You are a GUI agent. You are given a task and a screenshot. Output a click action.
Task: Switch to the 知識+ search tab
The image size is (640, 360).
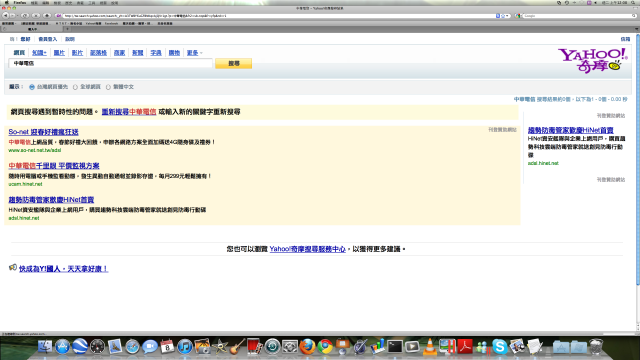pyautogui.click(x=39, y=53)
